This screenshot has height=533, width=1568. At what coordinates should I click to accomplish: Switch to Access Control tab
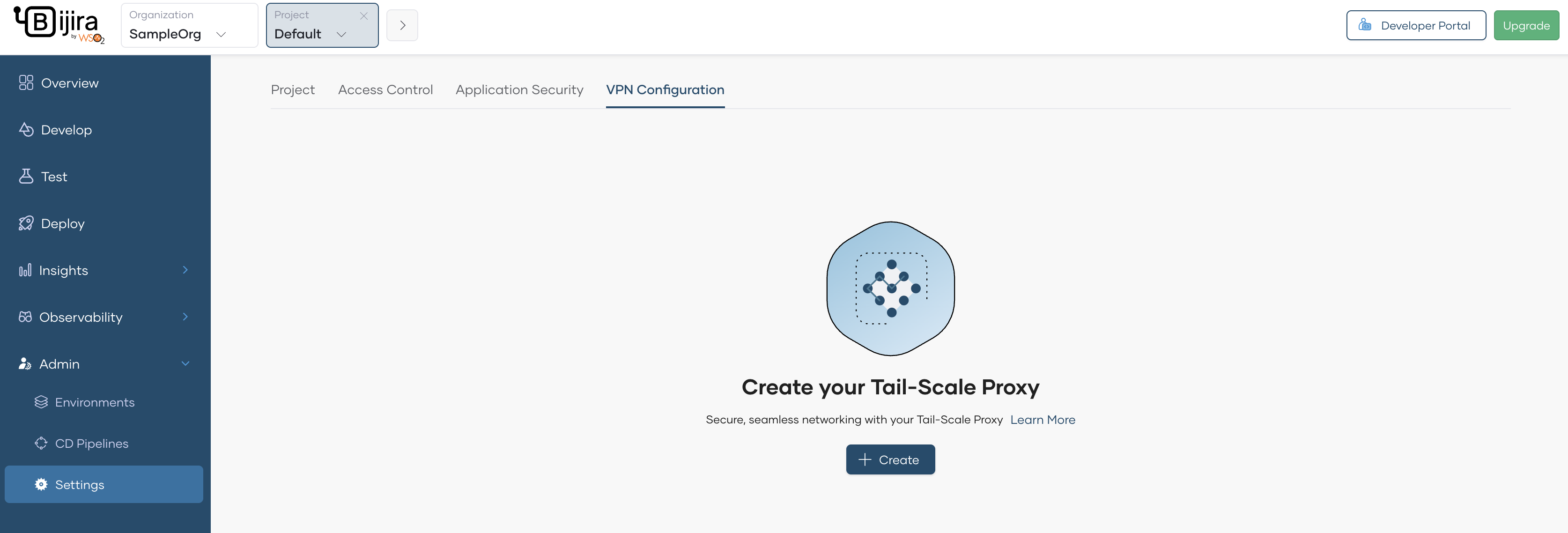click(x=385, y=89)
